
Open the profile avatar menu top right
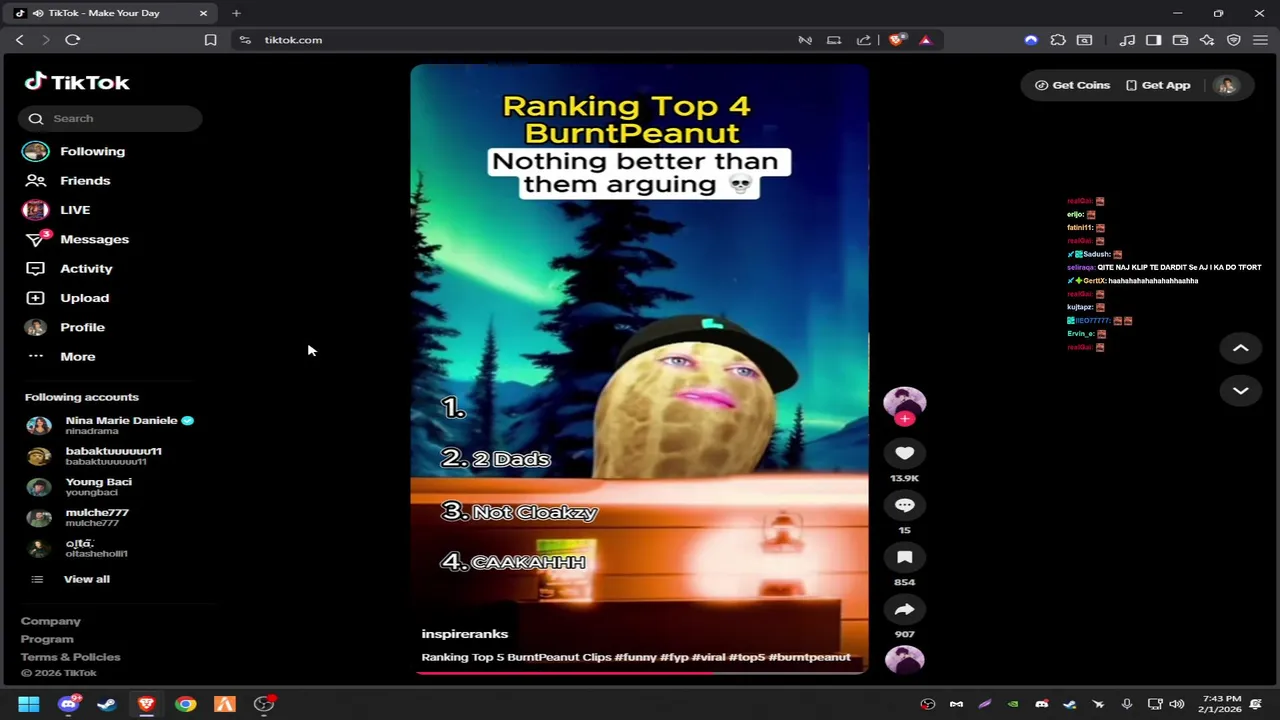[1227, 85]
